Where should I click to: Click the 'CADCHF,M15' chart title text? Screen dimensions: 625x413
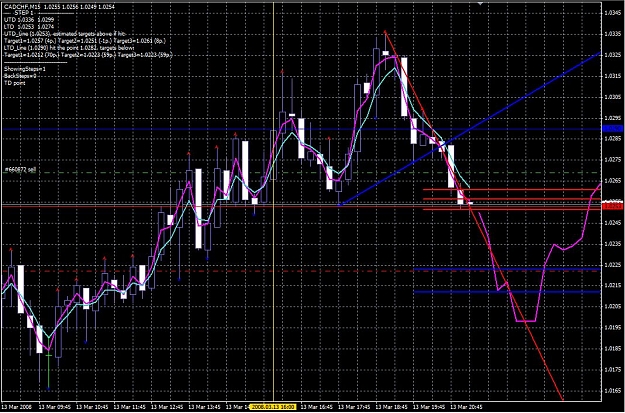(20, 7)
